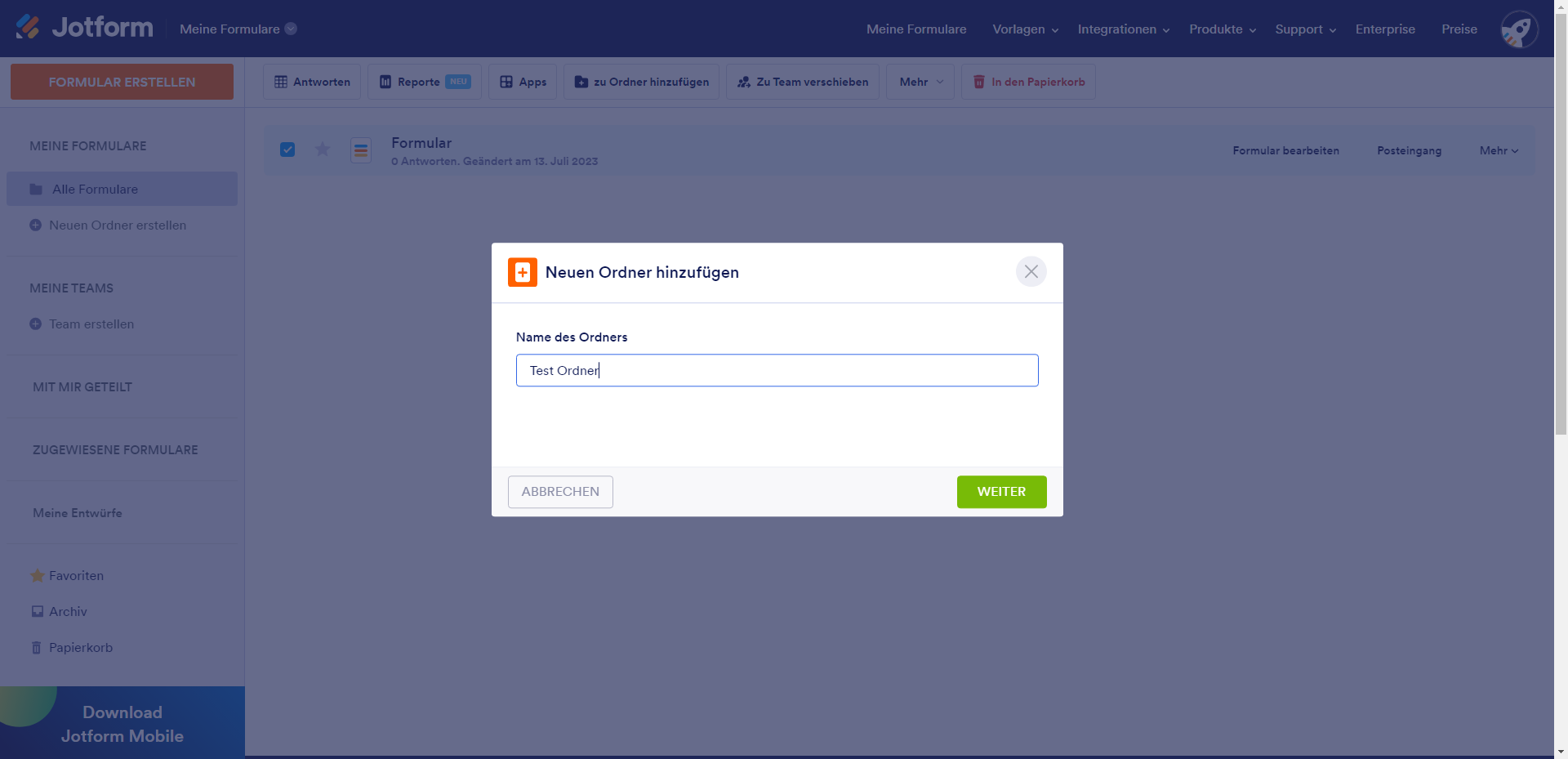1568x759 pixels.
Task: Expand the Integrationen menu
Action: point(1124,29)
